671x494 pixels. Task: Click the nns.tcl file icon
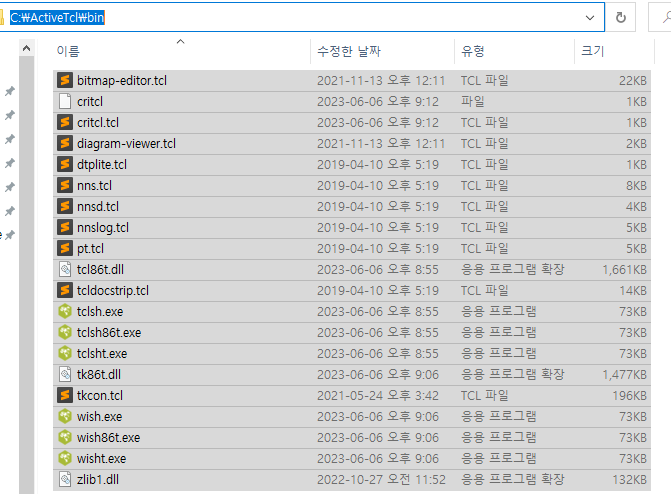(65, 185)
